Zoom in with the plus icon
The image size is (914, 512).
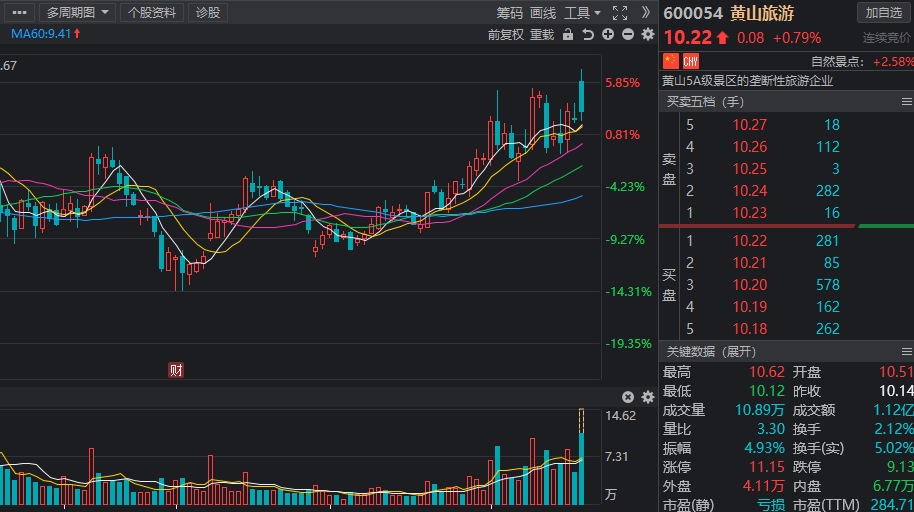pos(608,35)
